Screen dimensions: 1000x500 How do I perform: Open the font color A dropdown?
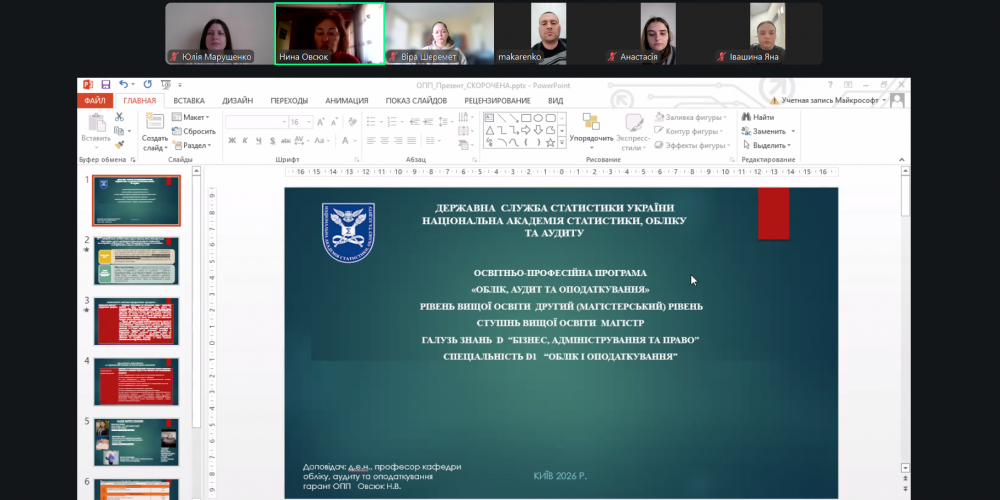coord(355,140)
